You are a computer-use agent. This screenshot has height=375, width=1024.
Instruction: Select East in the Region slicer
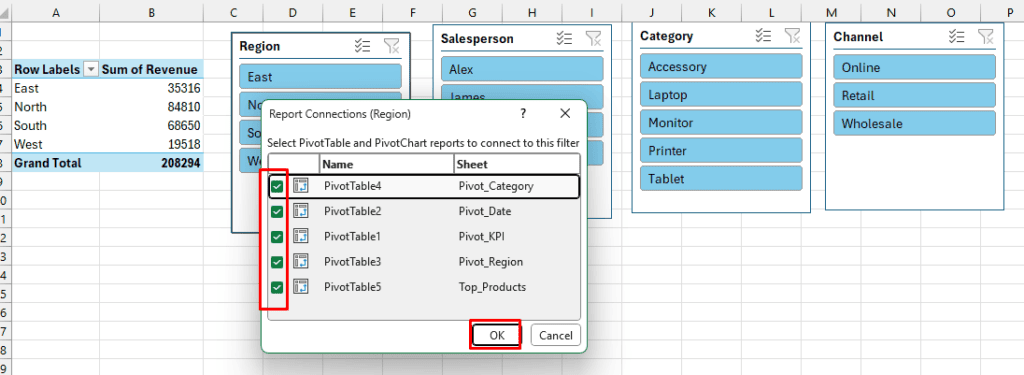[320, 76]
